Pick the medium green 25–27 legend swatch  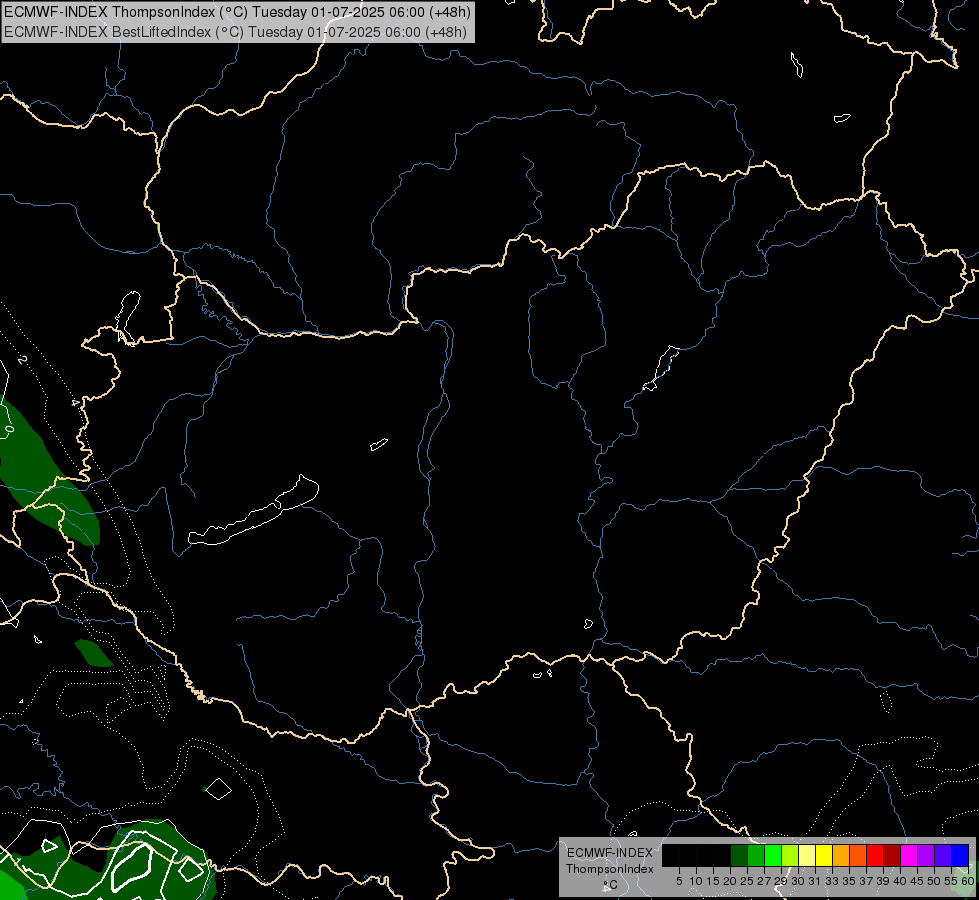[756, 855]
